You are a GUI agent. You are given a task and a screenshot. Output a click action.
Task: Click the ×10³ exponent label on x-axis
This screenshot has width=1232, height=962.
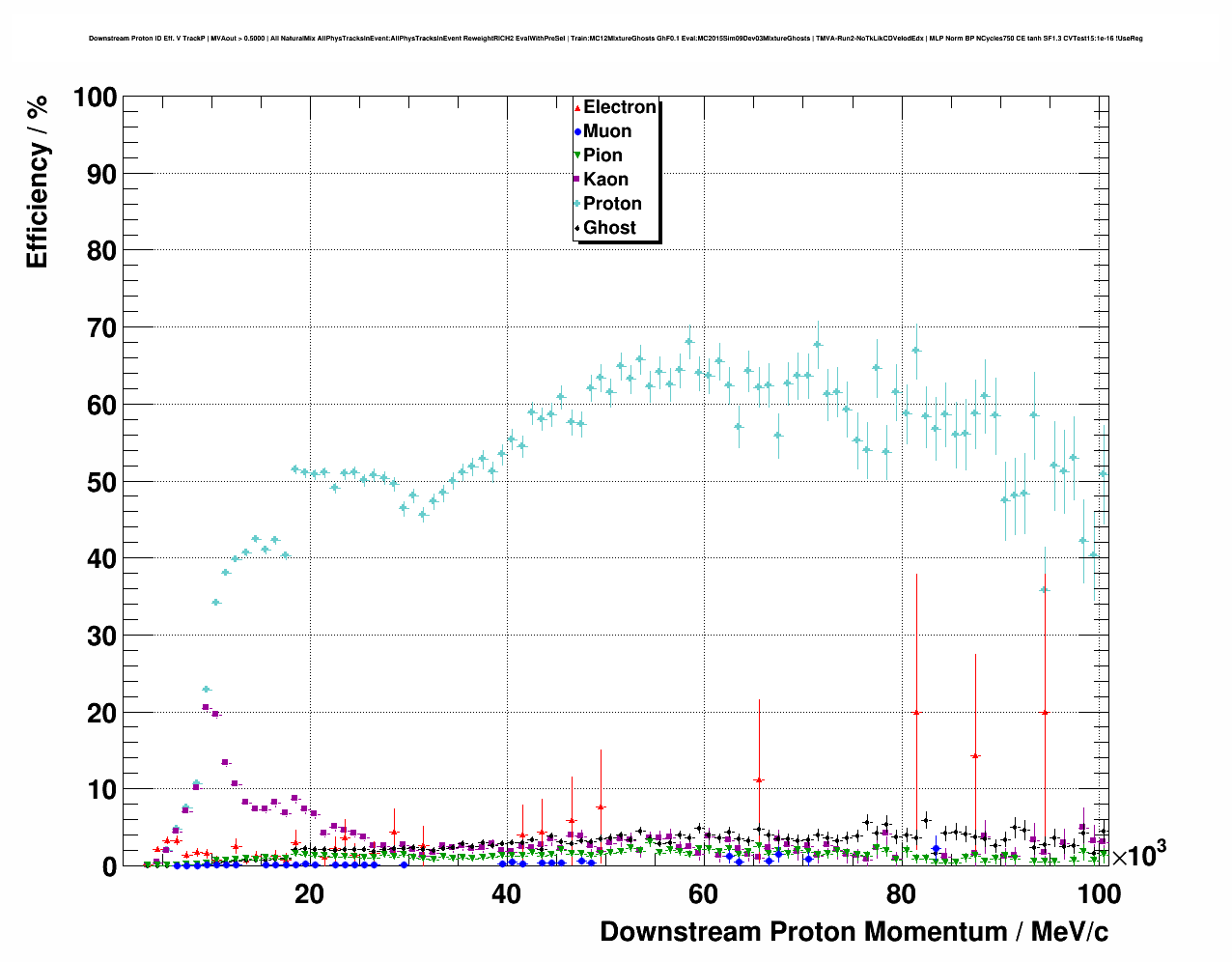click(1138, 855)
